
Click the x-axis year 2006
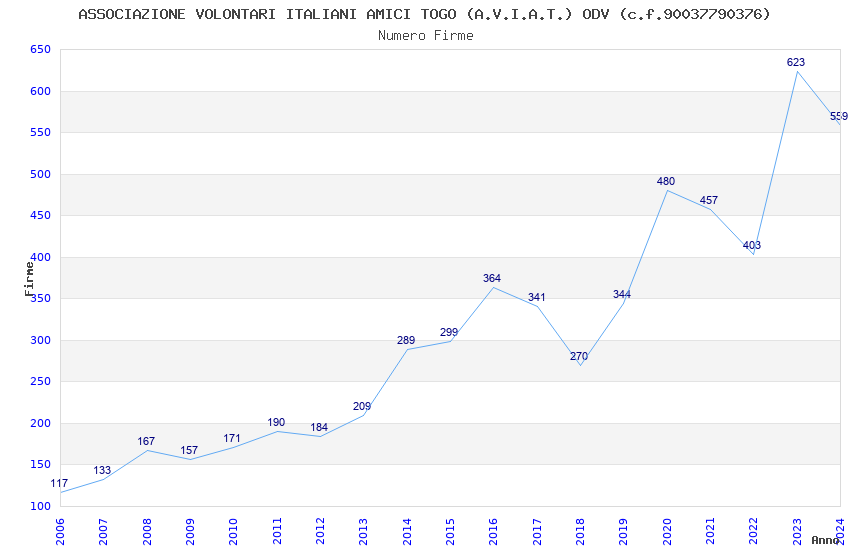pyautogui.click(x=60, y=531)
